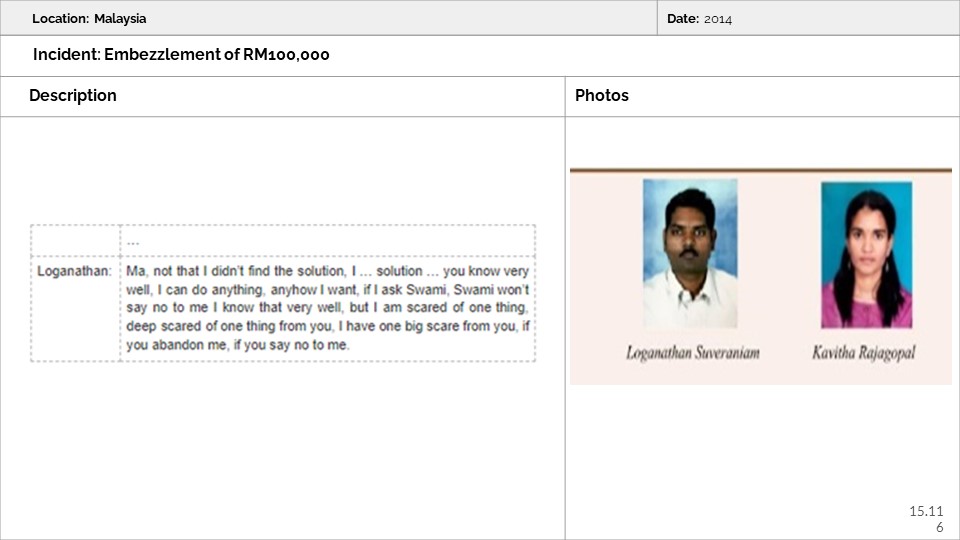Click the Incident: Embezzlement of RM100,000 title

click(181, 55)
